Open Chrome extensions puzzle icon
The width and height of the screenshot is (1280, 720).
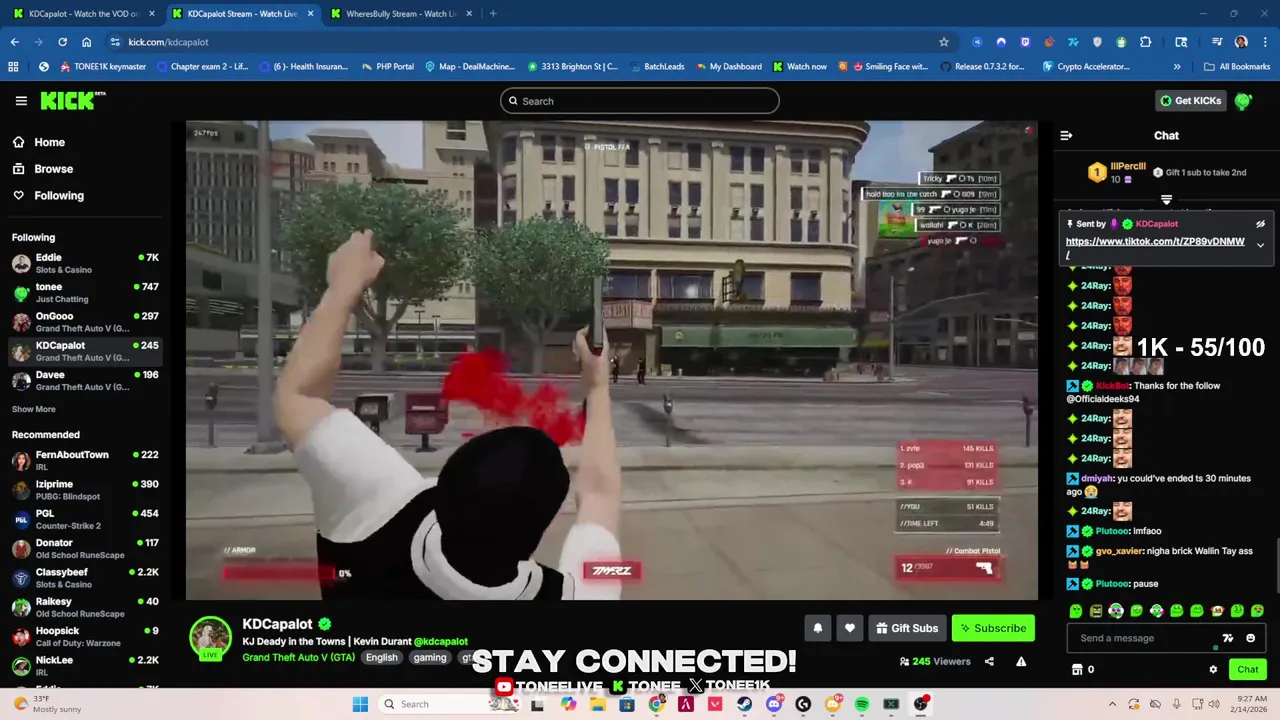(x=1145, y=42)
